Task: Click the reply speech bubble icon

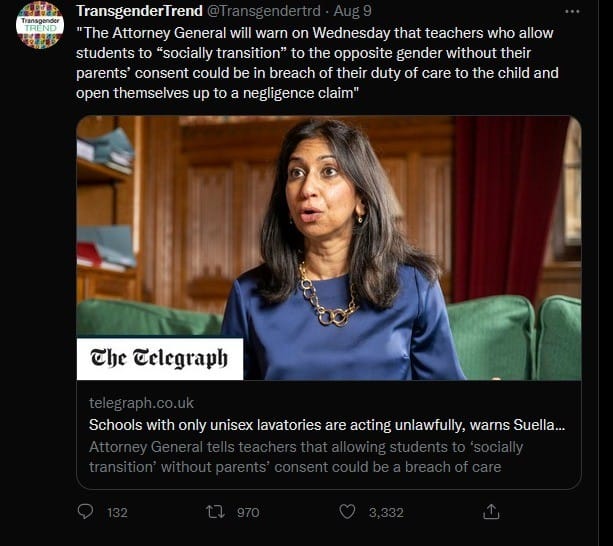Action: click(x=85, y=512)
